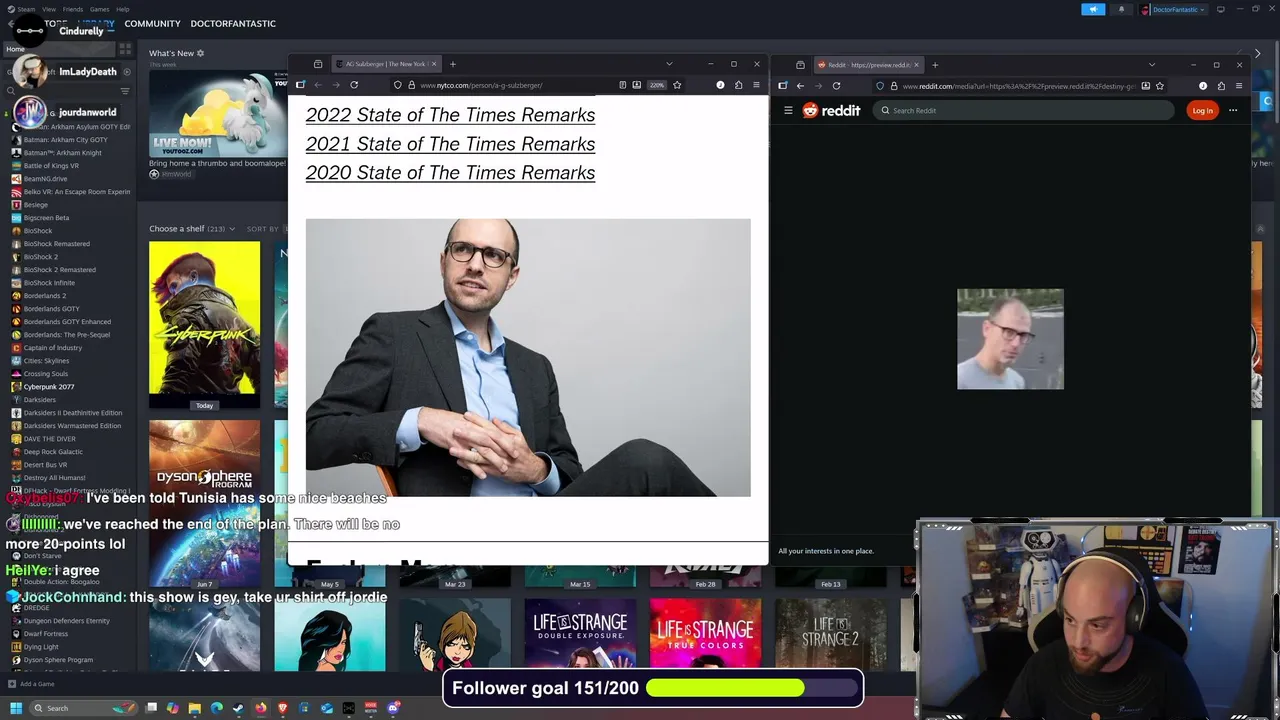This screenshot has width=1280, height=720.
Task: Toggle reader view on nytco page
Action: pos(622,85)
